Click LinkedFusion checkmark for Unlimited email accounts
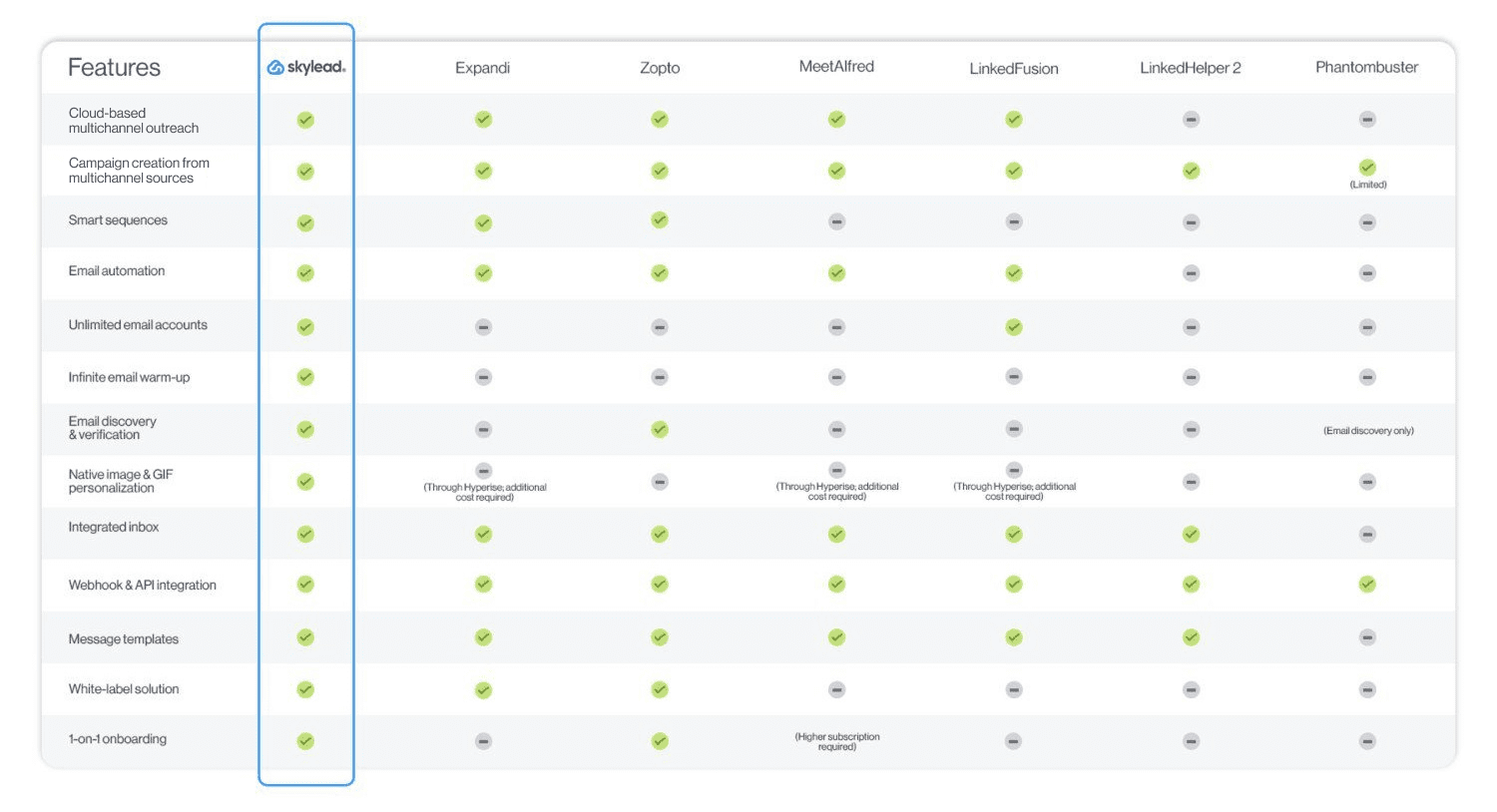1497x812 pixels. point(1014,326)
